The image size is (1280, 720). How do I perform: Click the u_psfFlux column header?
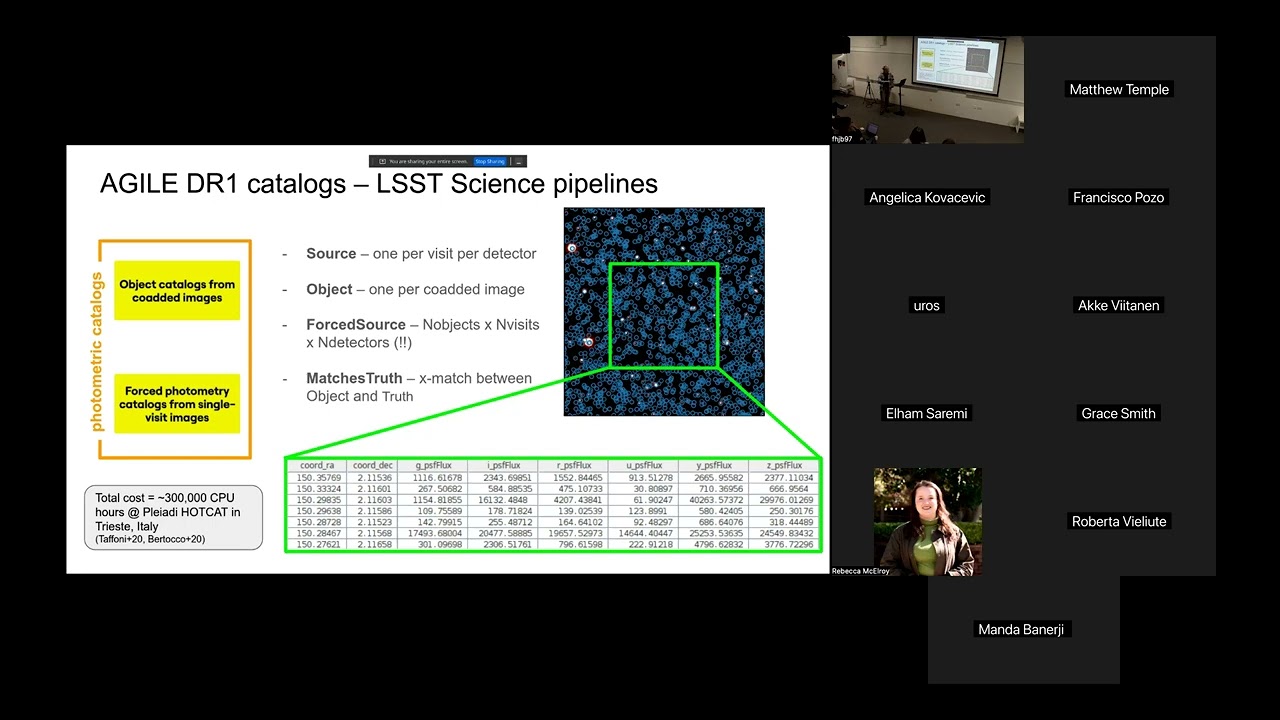click(x=643, y=466)
